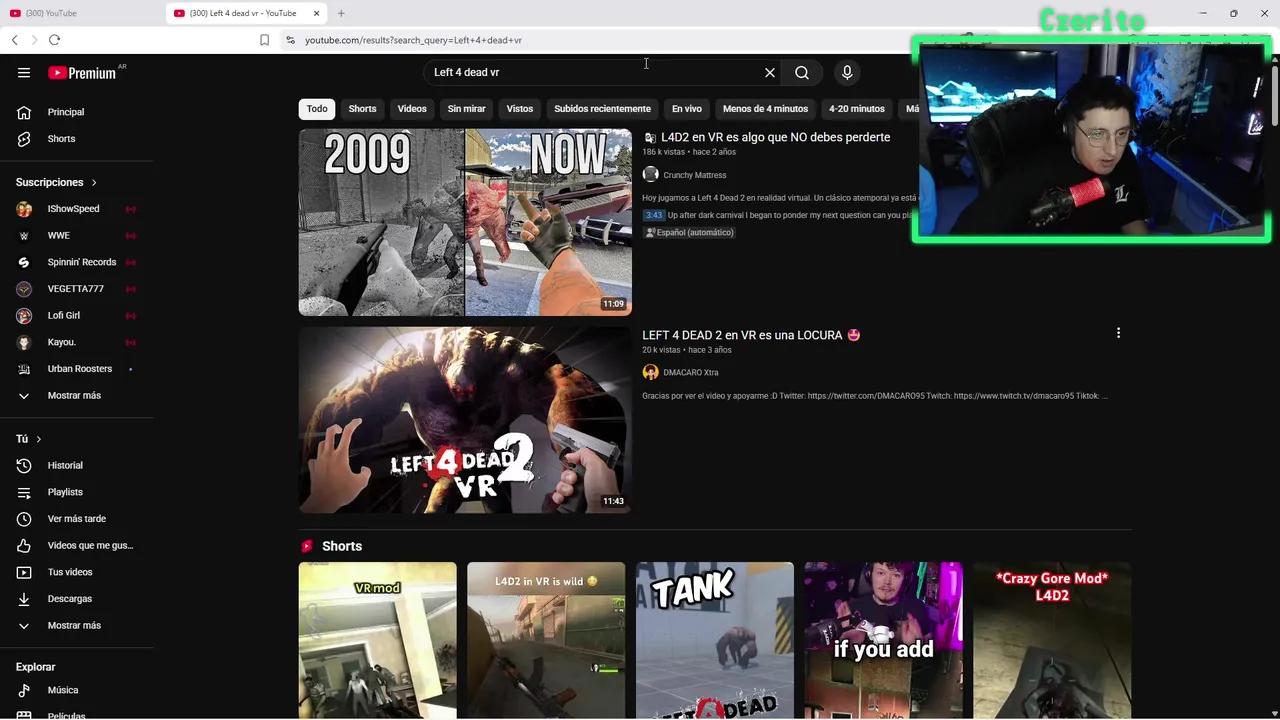Reload the page in the browser

54,40
